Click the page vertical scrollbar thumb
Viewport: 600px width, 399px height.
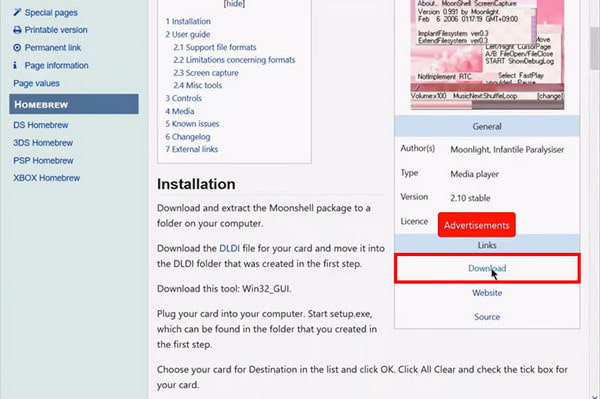(595, 48)
